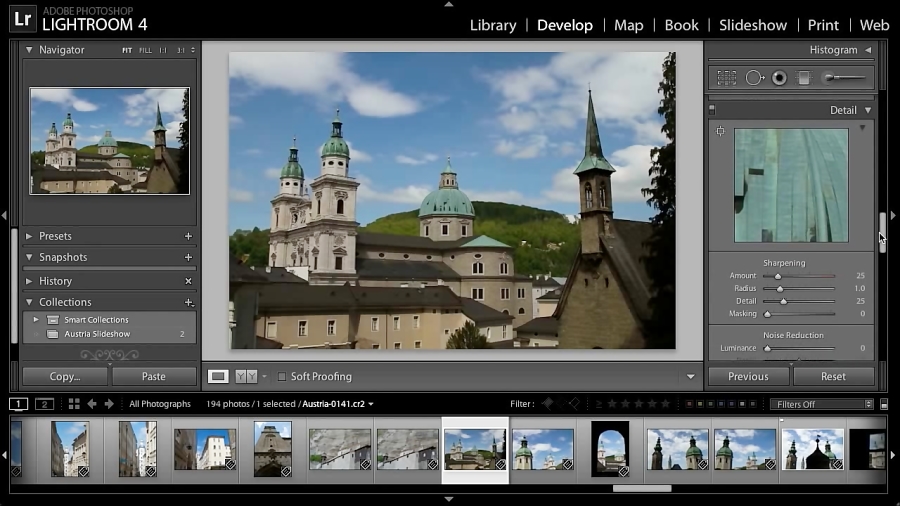Switch to the Book module
The width and height of the screenshot is (900, 506).
click(x=681, y=25)
